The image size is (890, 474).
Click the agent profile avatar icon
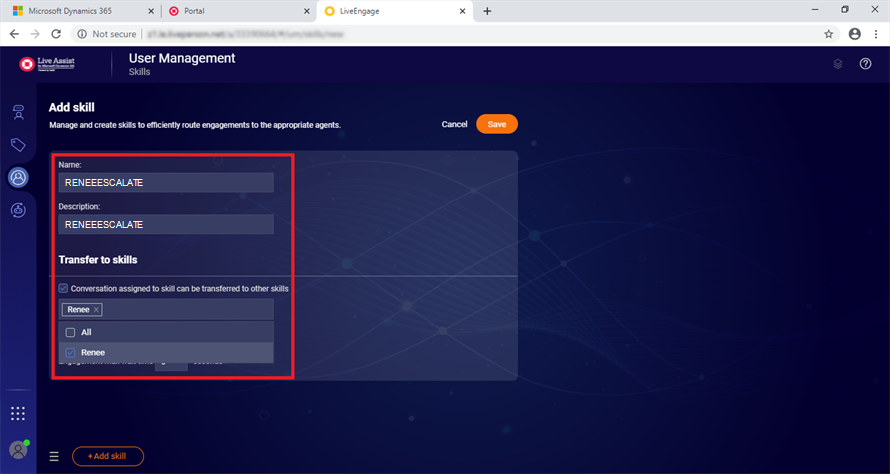coord(17,449)
